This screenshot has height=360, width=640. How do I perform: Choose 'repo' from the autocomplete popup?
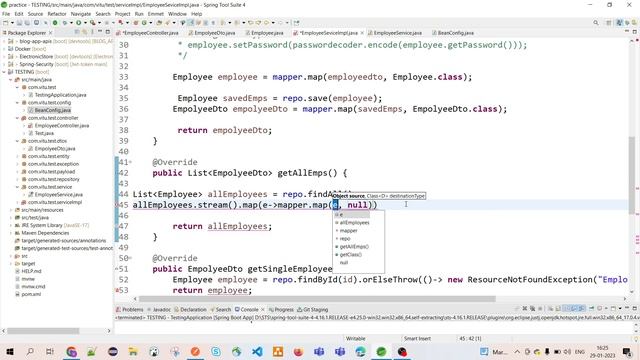[x=345, y=239]
